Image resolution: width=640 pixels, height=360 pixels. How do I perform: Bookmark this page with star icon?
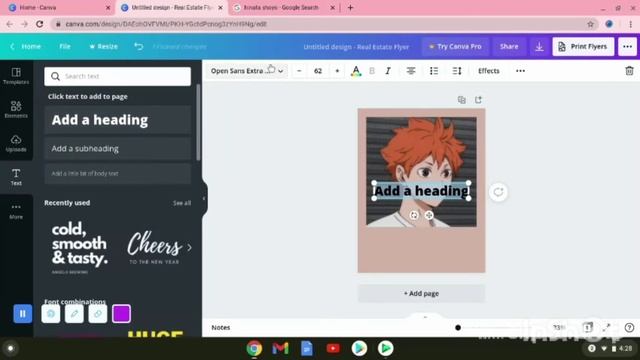point(590,24)
